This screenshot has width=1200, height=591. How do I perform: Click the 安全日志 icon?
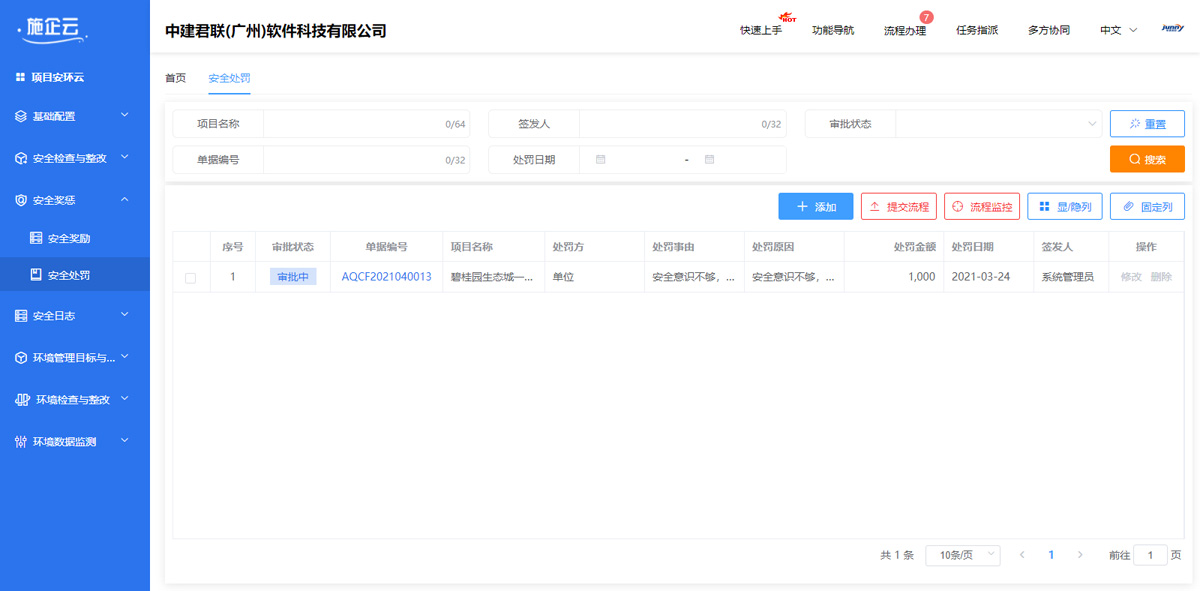tap(21, 315)
